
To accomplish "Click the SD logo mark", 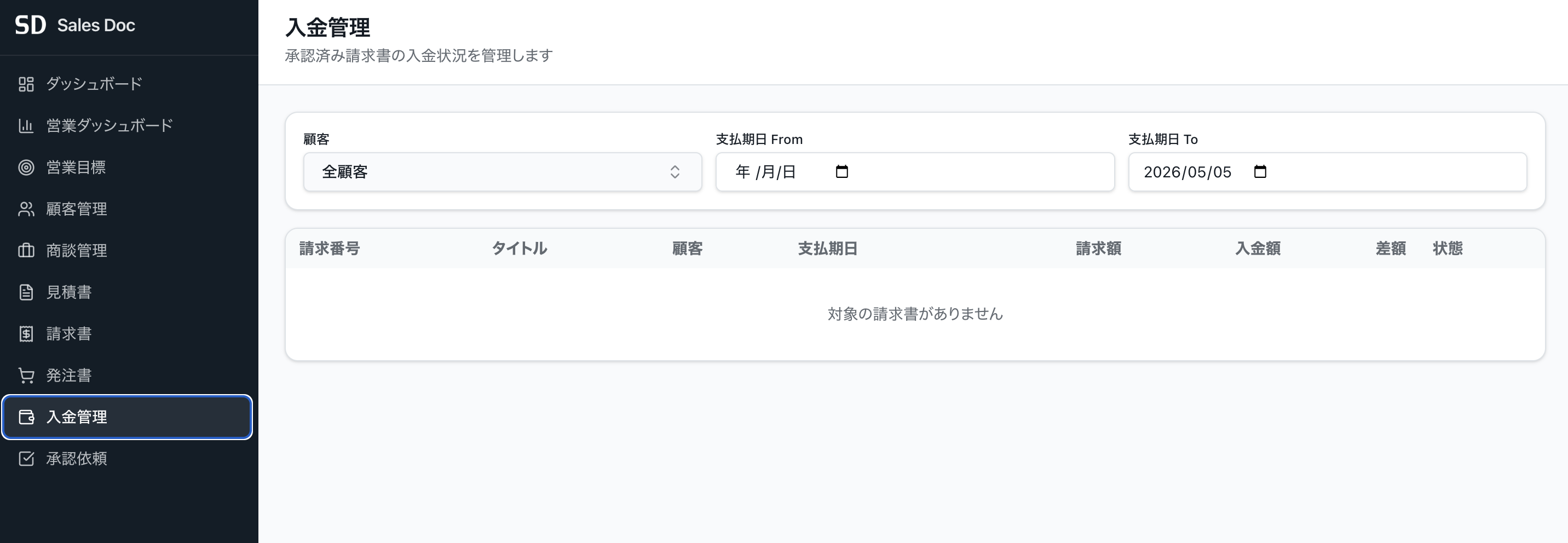I will click(31, 25).
